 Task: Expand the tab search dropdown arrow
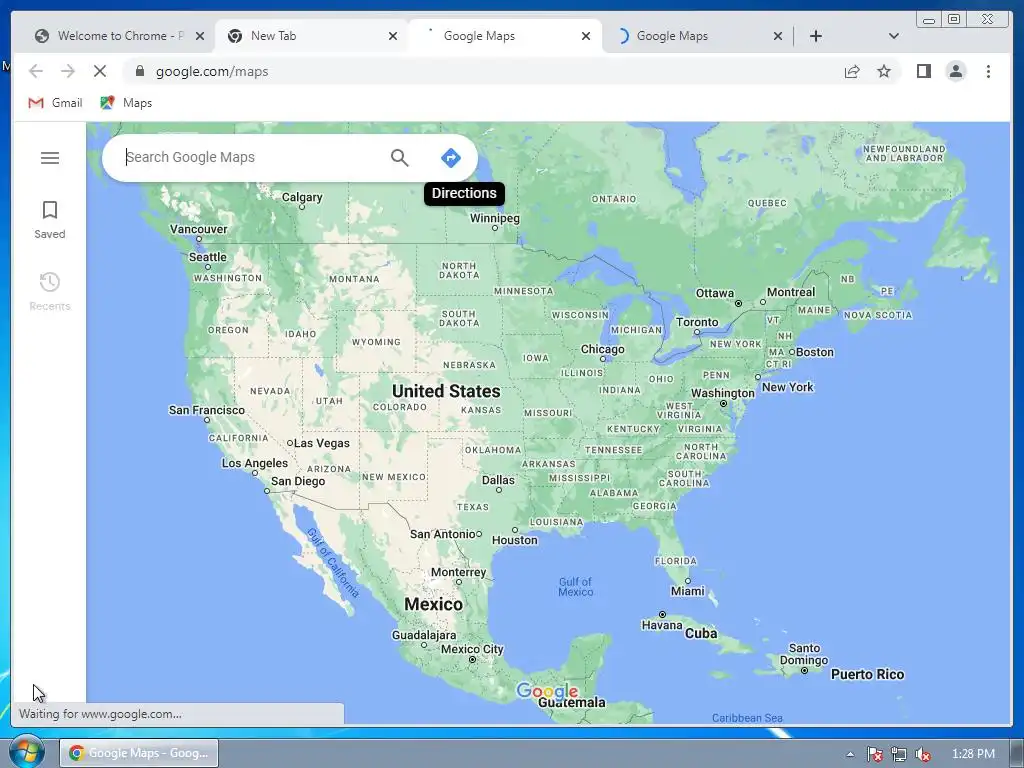(x=893, y=36)
